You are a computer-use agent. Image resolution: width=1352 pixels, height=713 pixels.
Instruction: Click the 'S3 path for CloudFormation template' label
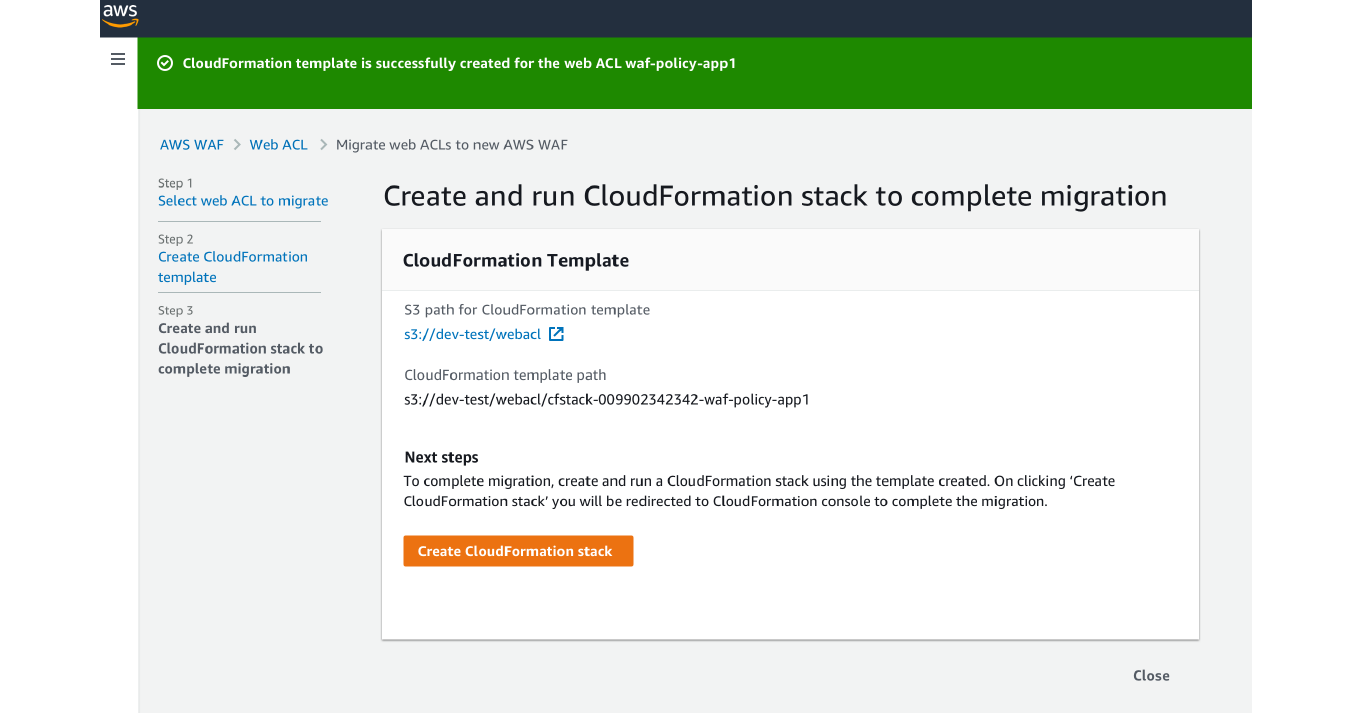(x=527, y=309)
